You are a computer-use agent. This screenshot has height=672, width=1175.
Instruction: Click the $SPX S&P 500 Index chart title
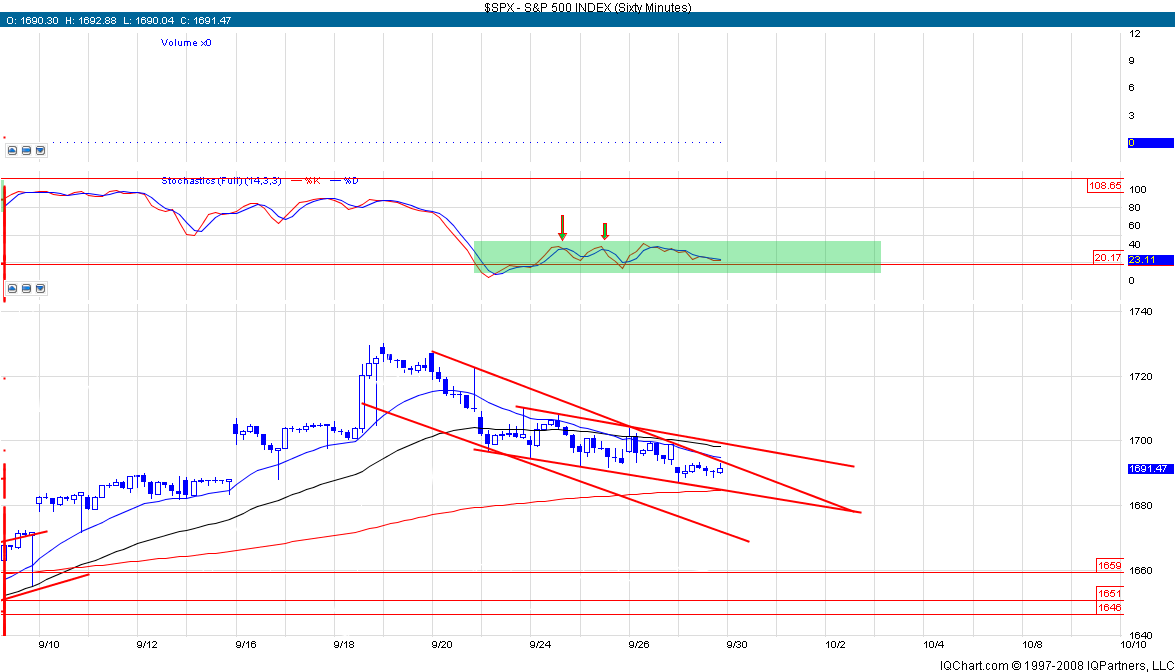(x=587, y=6)
